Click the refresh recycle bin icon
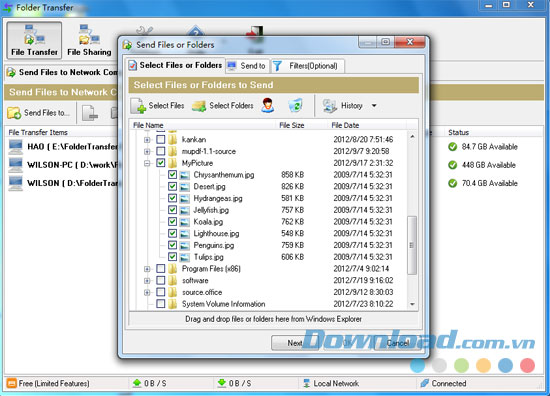This screenshot has width=550, height=396. pyautogui.click(x=295, y=105)
